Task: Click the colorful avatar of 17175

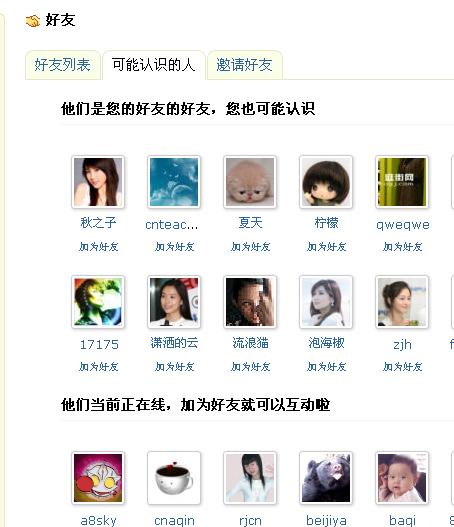Action: [x=98, y=302]
